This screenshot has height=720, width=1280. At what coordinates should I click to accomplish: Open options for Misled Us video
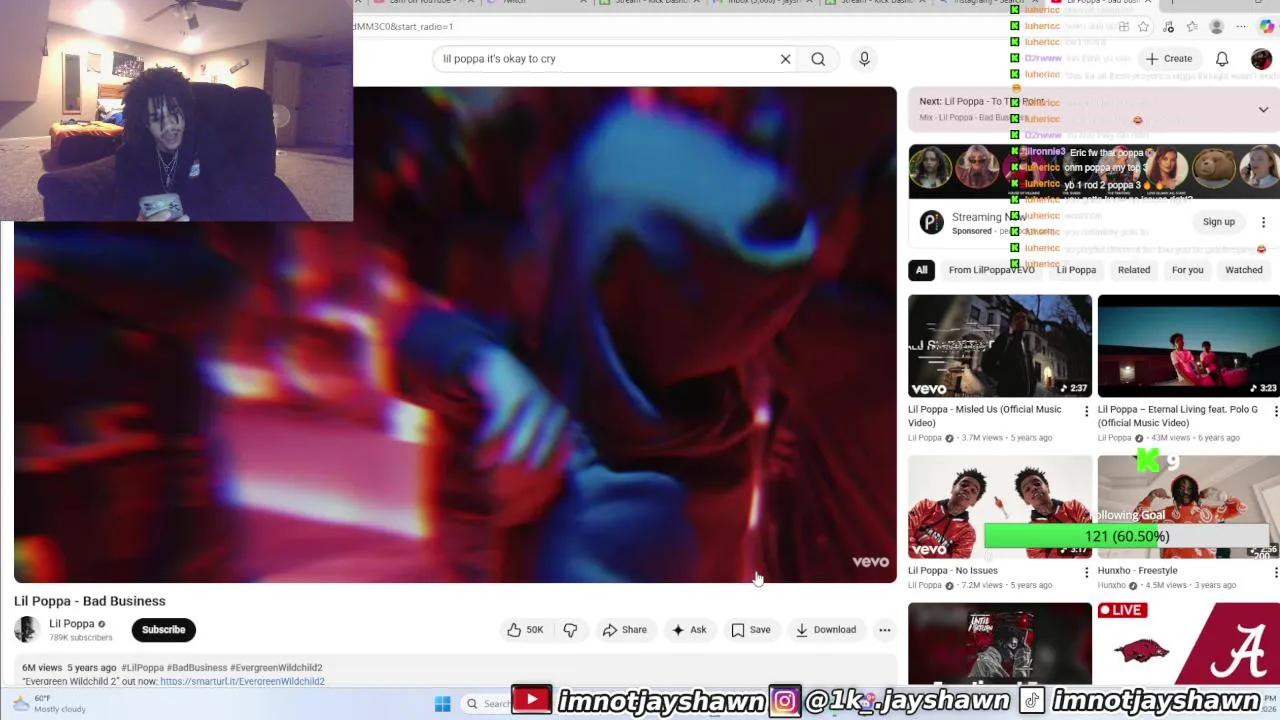(1086, 410)
